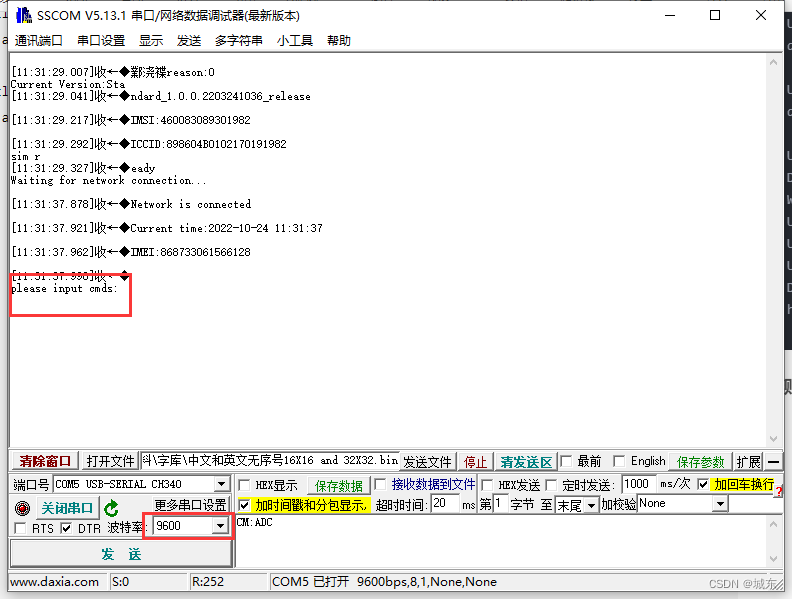Enable 定时发送 checkbox
The image size is (792, 599).
coord(551,485)
